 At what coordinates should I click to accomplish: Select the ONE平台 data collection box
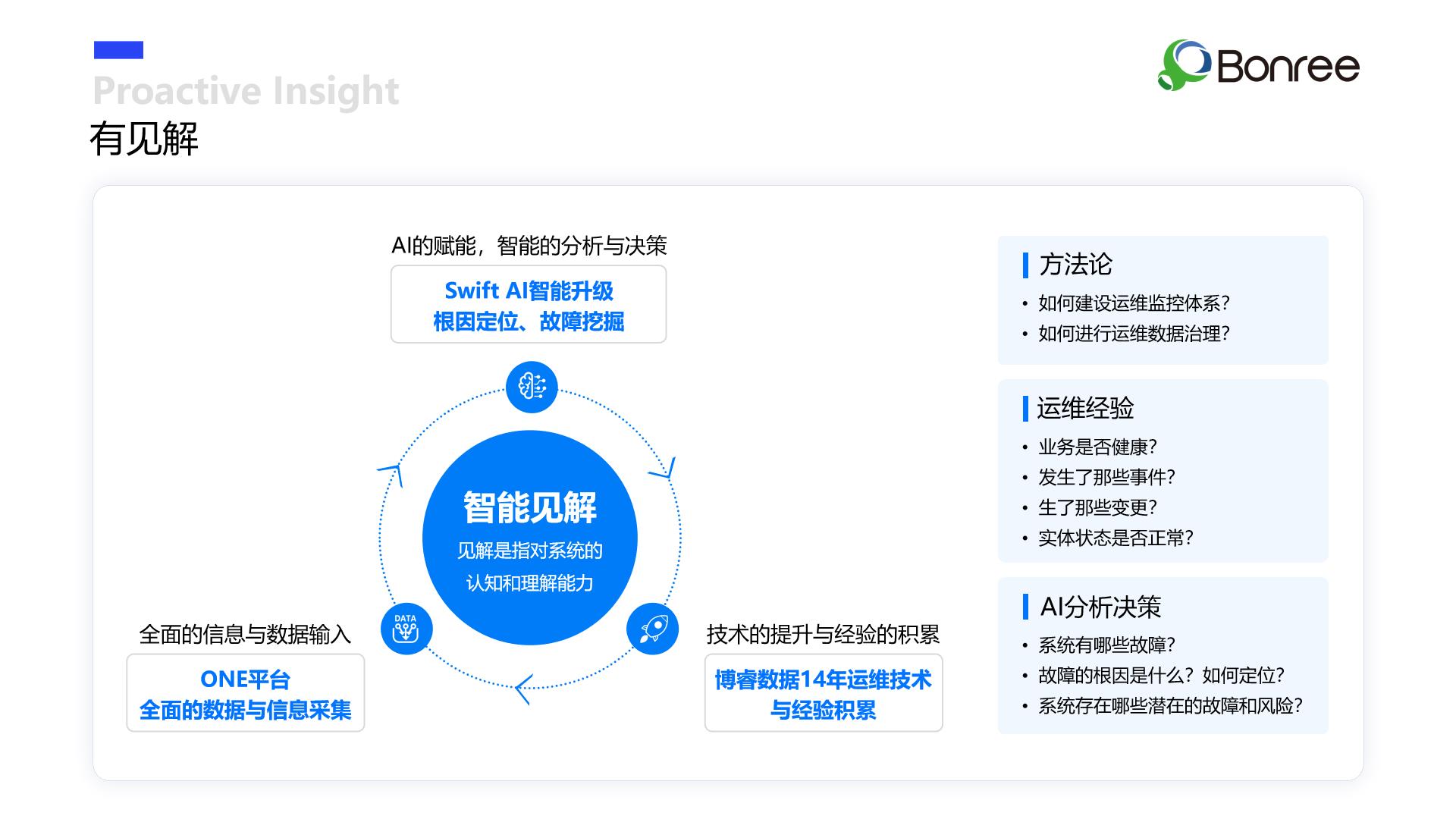(x=245, y=693)
